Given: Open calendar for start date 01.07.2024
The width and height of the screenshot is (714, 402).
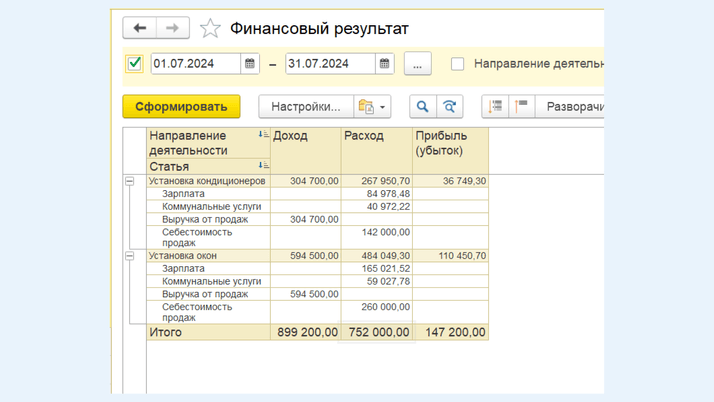Looking at the screenshot, I should click(250, 64).
